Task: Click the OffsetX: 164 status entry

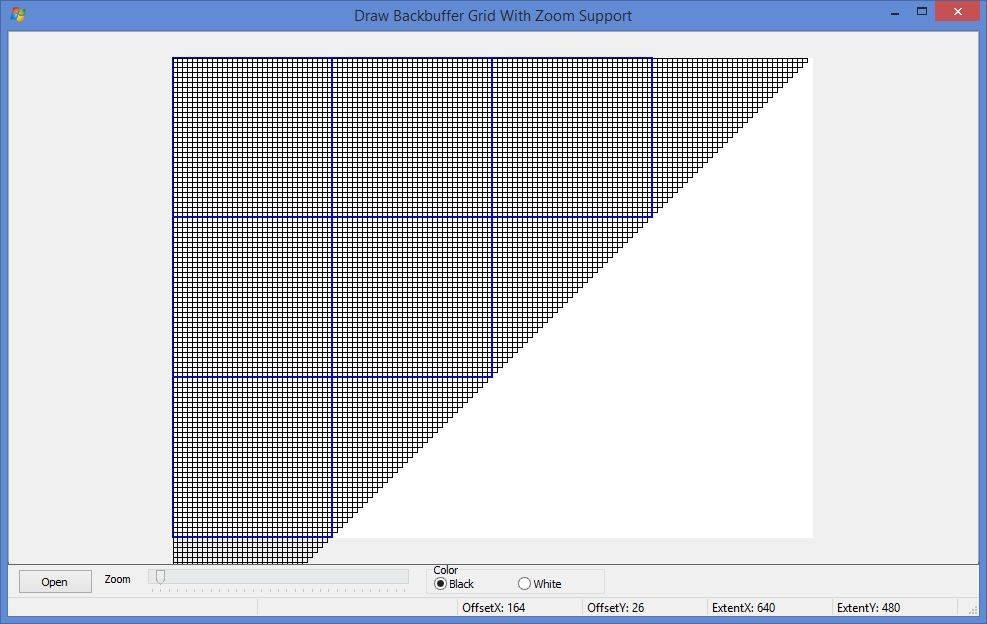Action: pyautogui.click(x=494, y=608)
